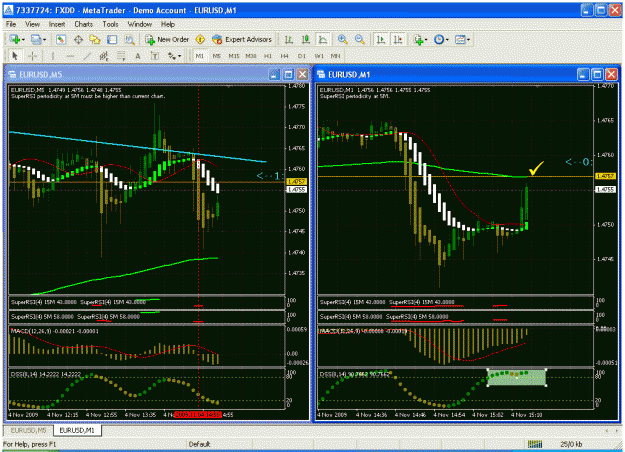Screen dimensions: 625x452
Task: Zoom out of the chart
Action: [360, 39]
